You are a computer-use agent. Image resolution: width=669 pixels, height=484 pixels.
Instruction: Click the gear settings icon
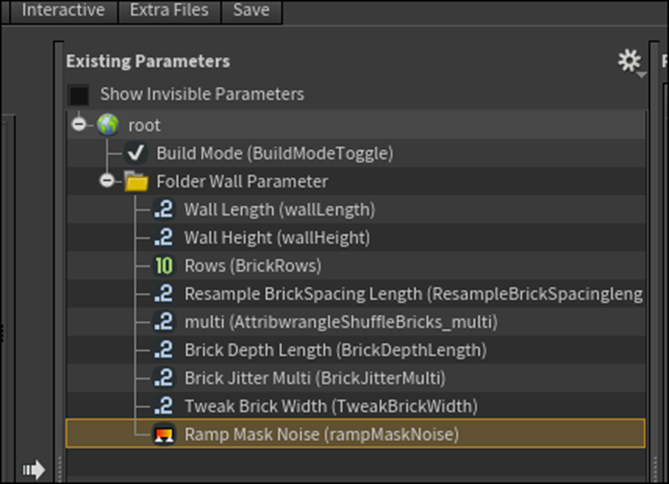point(628,61)
